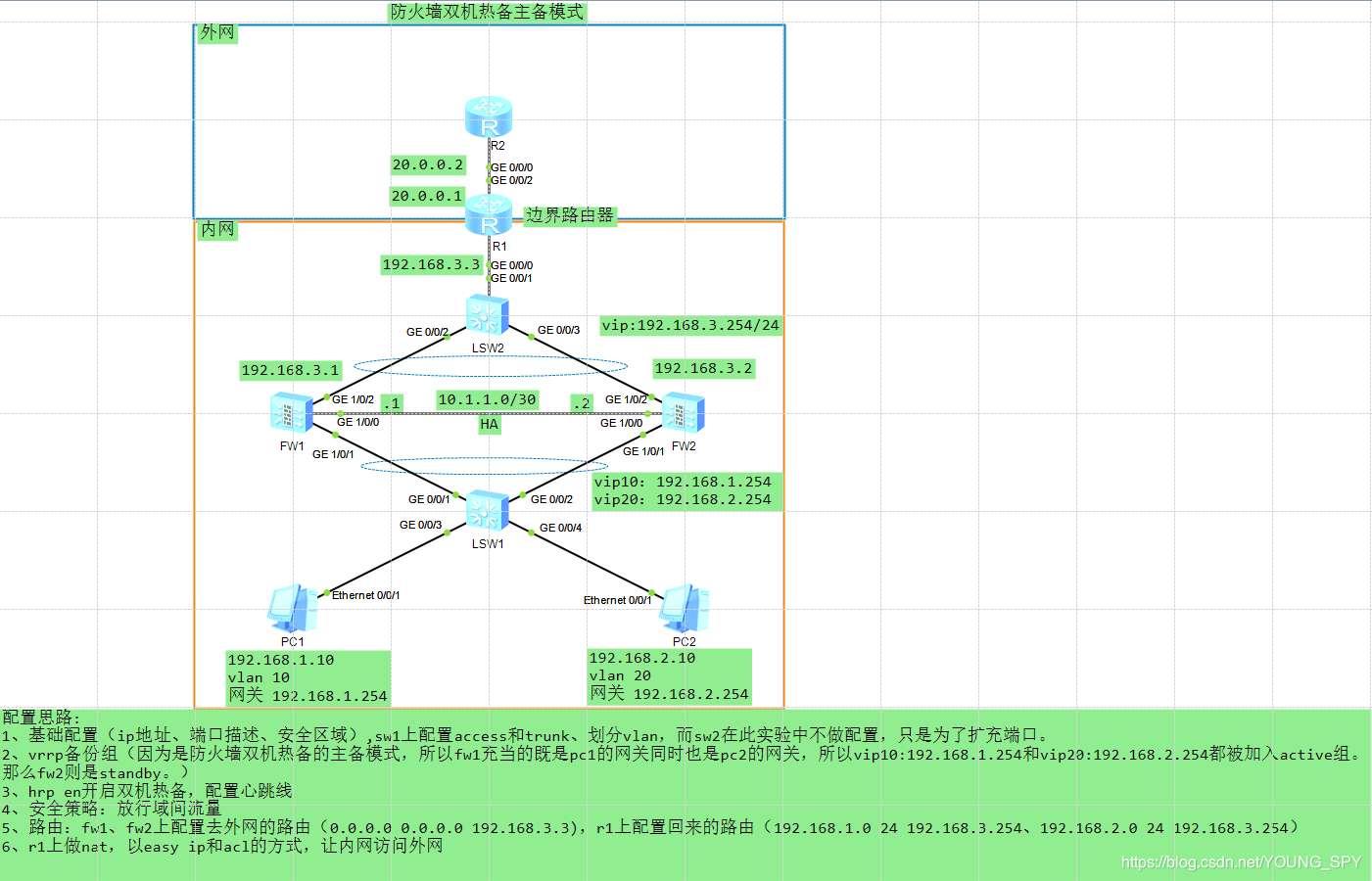Click the Ethernet 0/0/1 label near PC1
1372x881 pixels.
click(365, 595)
